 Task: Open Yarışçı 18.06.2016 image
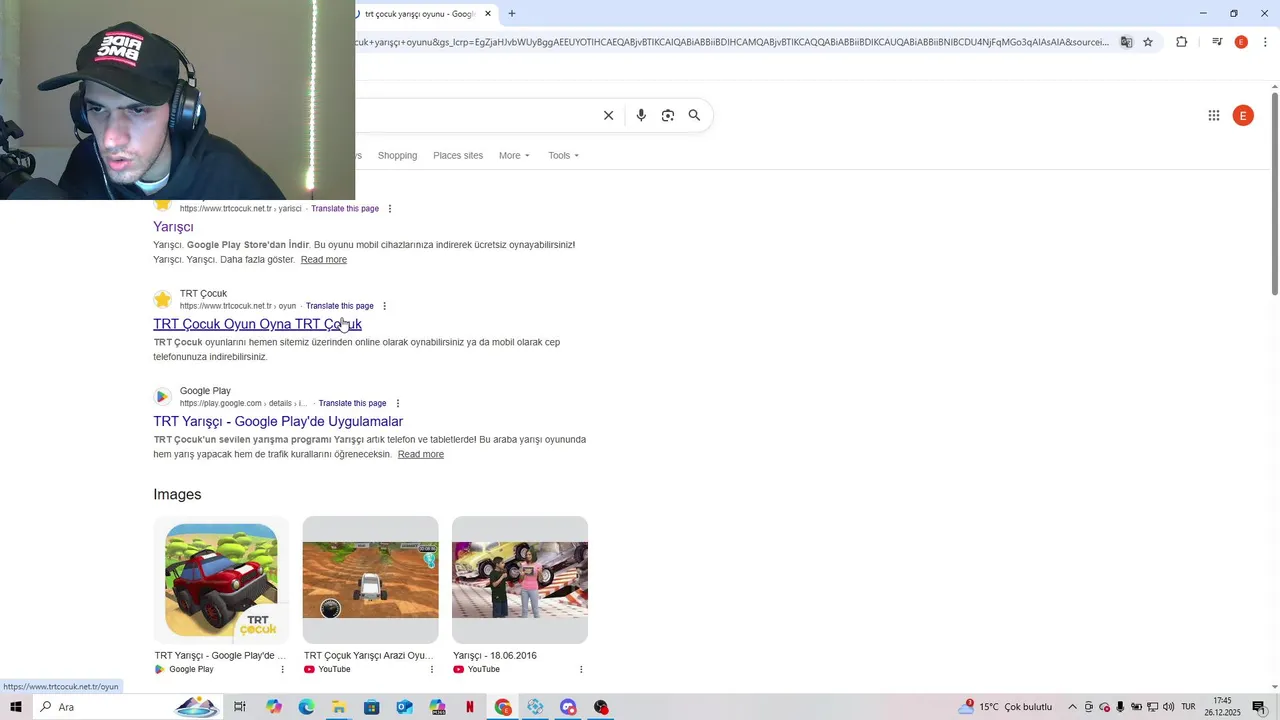(x=520, y=580)
